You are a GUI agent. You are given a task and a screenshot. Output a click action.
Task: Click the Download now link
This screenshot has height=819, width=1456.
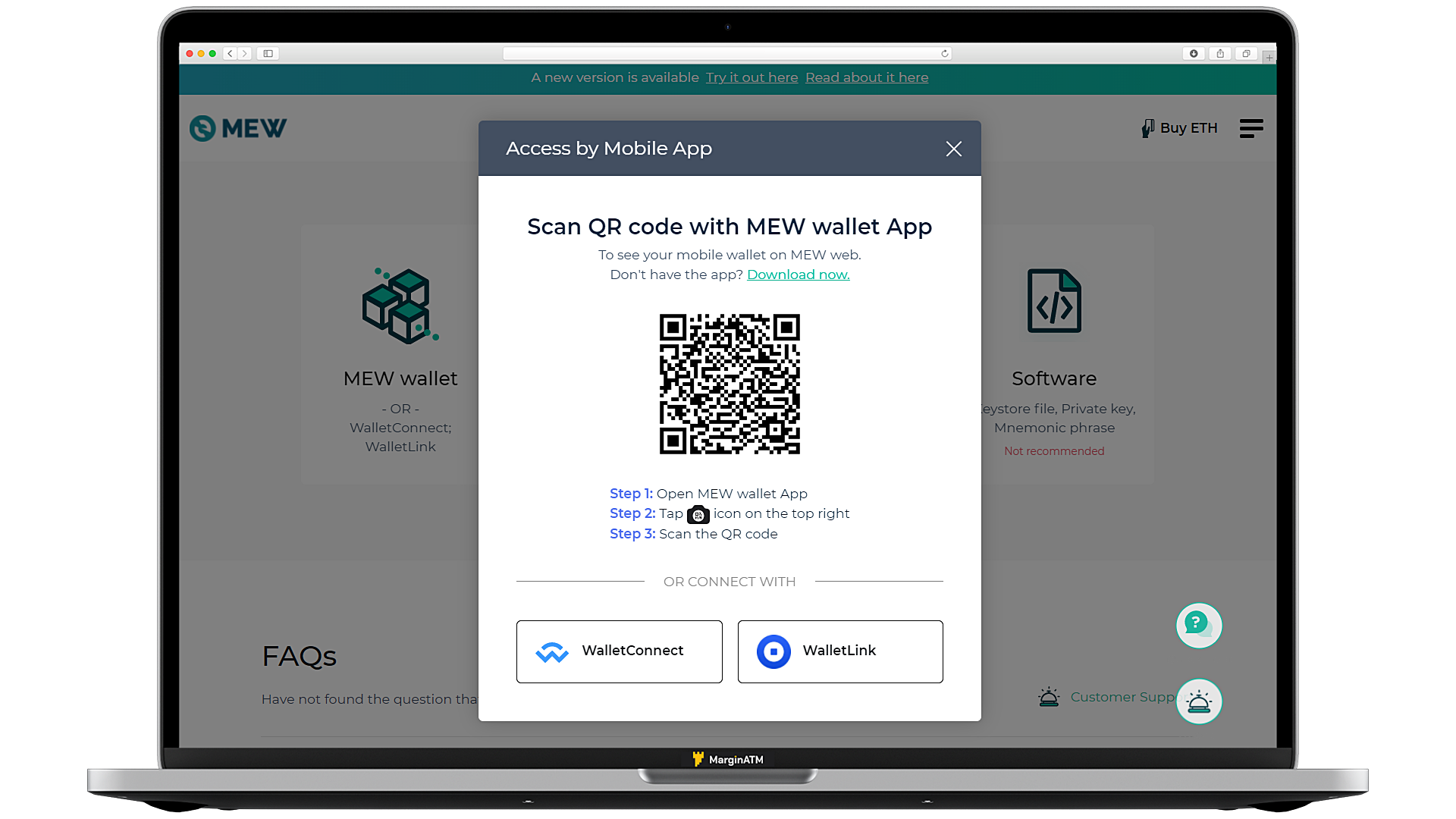(798, 274)
